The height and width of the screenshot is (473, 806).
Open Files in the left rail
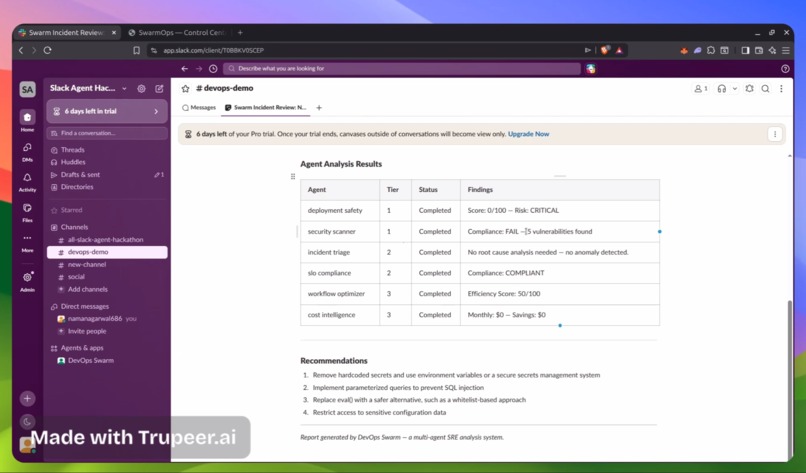[27, 208]
